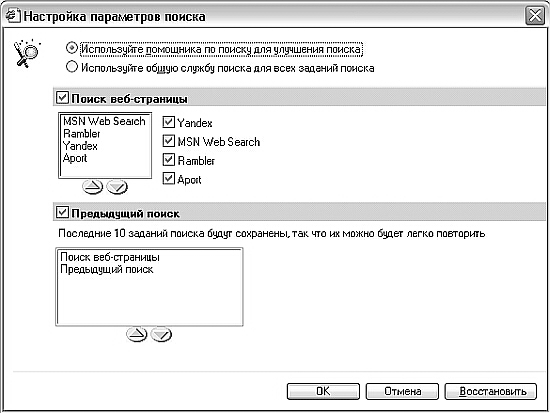
Task: Click move-up arrow under search tasks list
Action: [x=136, y=334]
